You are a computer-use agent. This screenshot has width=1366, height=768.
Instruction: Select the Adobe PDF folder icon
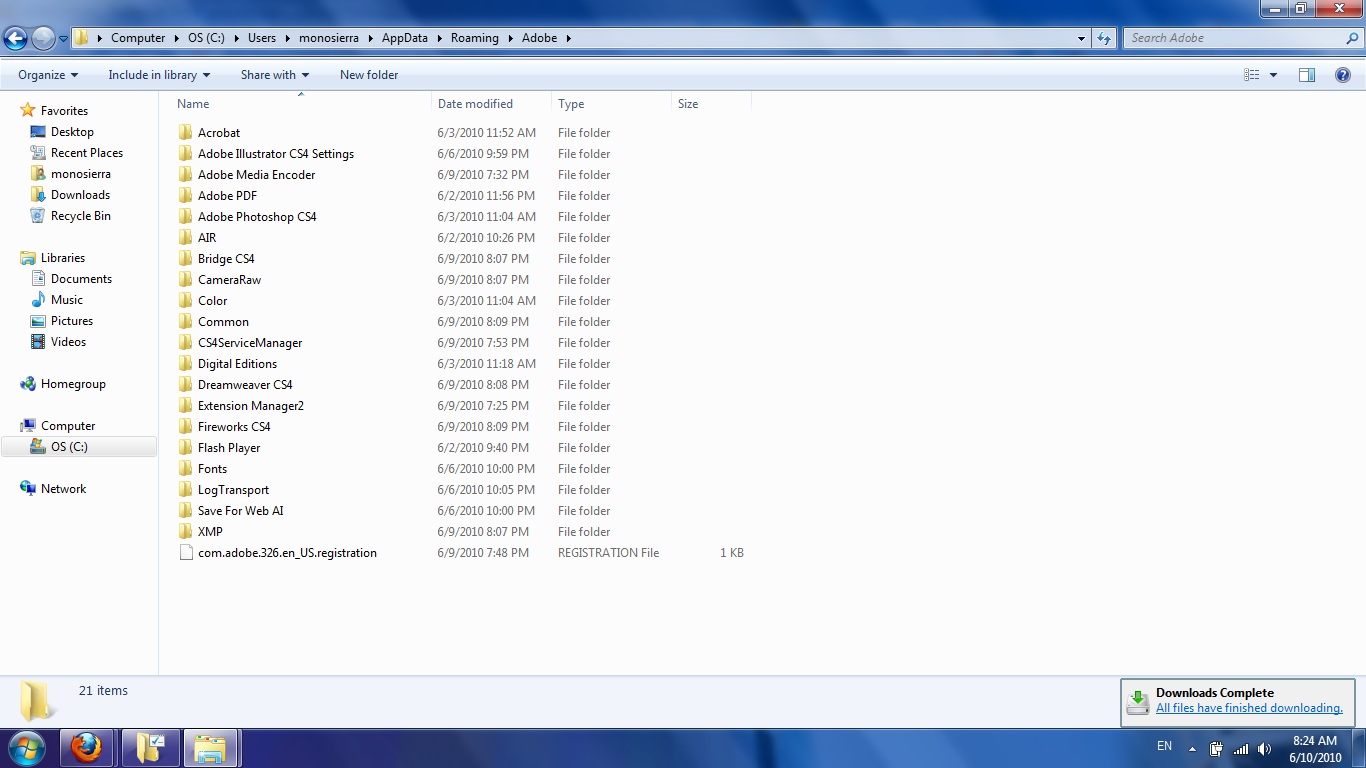click(x=185, y=196)
